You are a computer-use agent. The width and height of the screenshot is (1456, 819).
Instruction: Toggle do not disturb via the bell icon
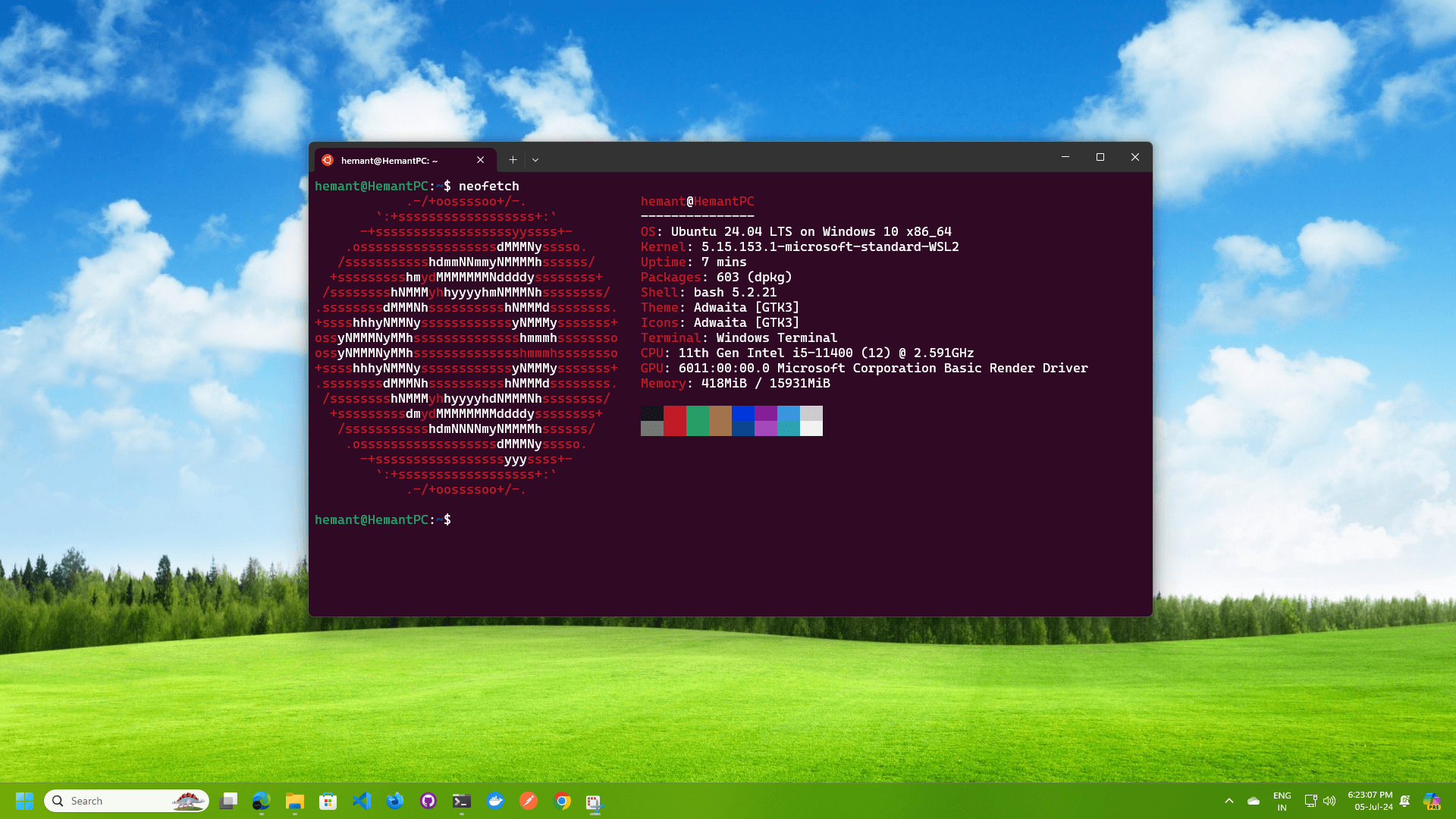click(x=1404, y=800)
